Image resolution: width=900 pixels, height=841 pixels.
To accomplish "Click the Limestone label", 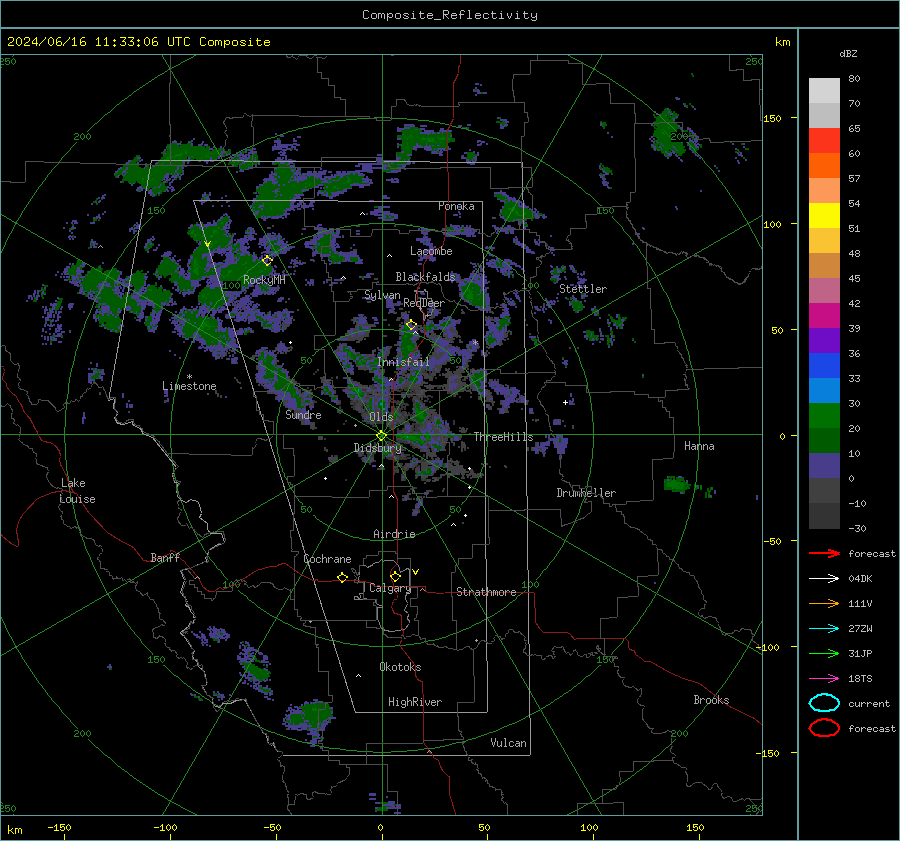I will tap(189, 386).
